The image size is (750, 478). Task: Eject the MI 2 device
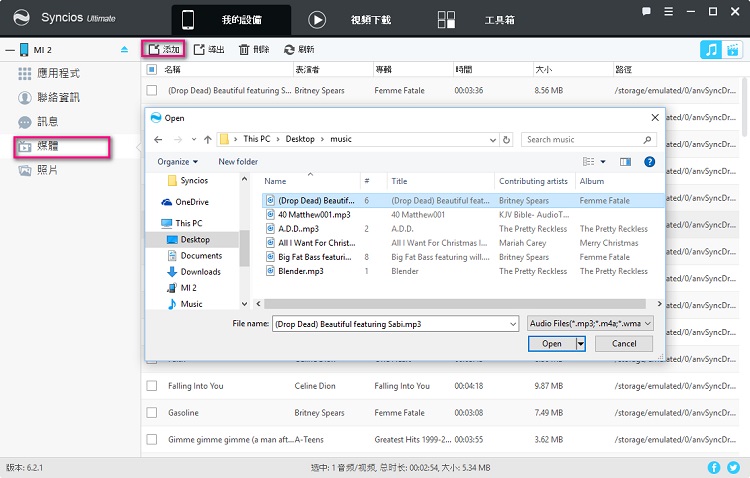click(124, 49)
